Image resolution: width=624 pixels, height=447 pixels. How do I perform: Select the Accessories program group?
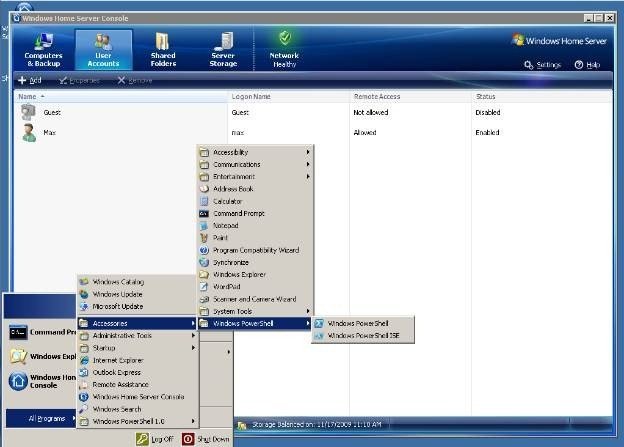137,323
